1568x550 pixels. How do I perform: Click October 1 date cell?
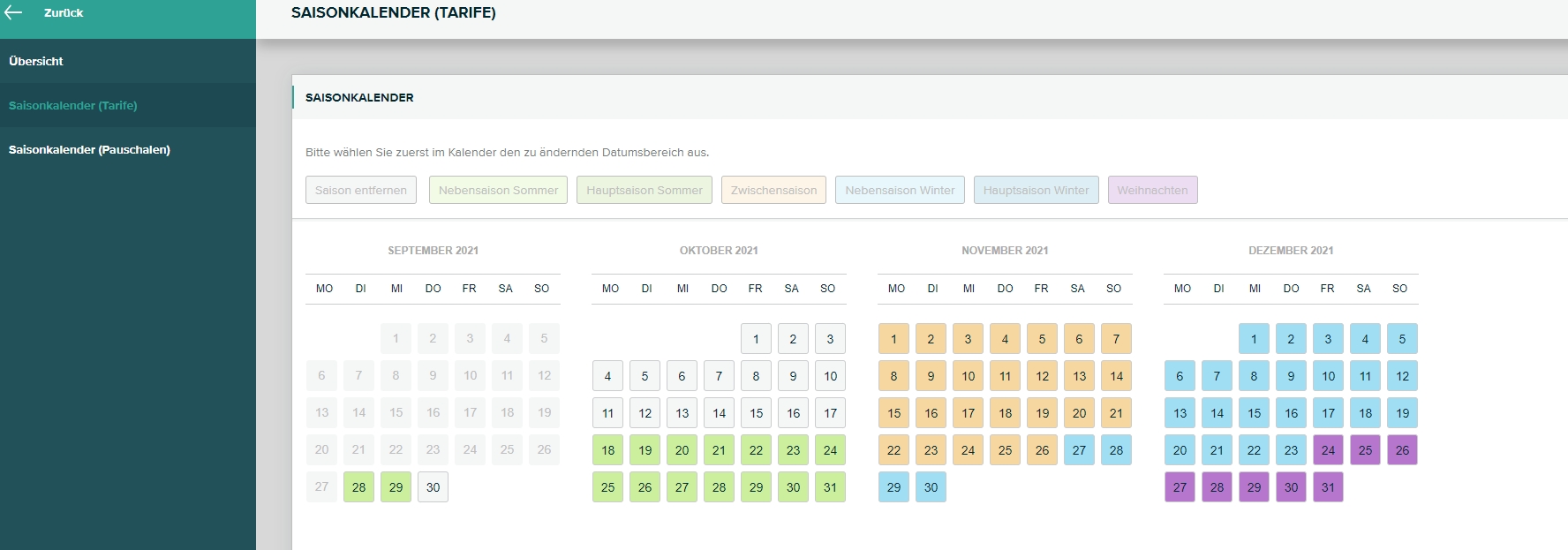tap(756, 339)
